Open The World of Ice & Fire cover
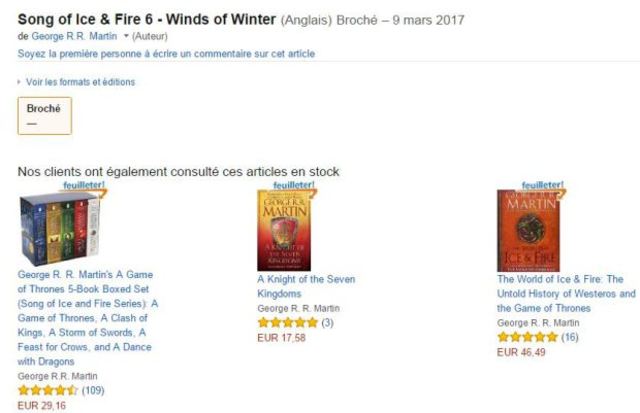Screen dimensions: 640x413 tap(529, 231)
